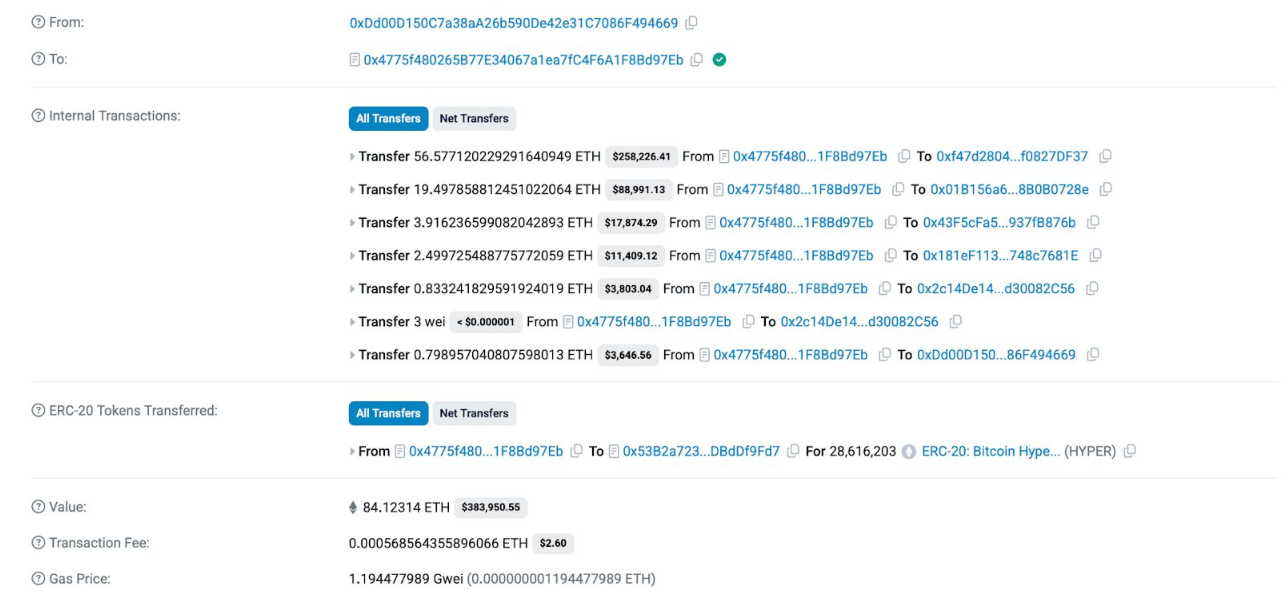Image resolution: width=1288 pixels, height=592 pixels.
Task: Open sender address 0xDd00D150C7a38aA26b590De42e31C7086F494669
Action: 513,23
